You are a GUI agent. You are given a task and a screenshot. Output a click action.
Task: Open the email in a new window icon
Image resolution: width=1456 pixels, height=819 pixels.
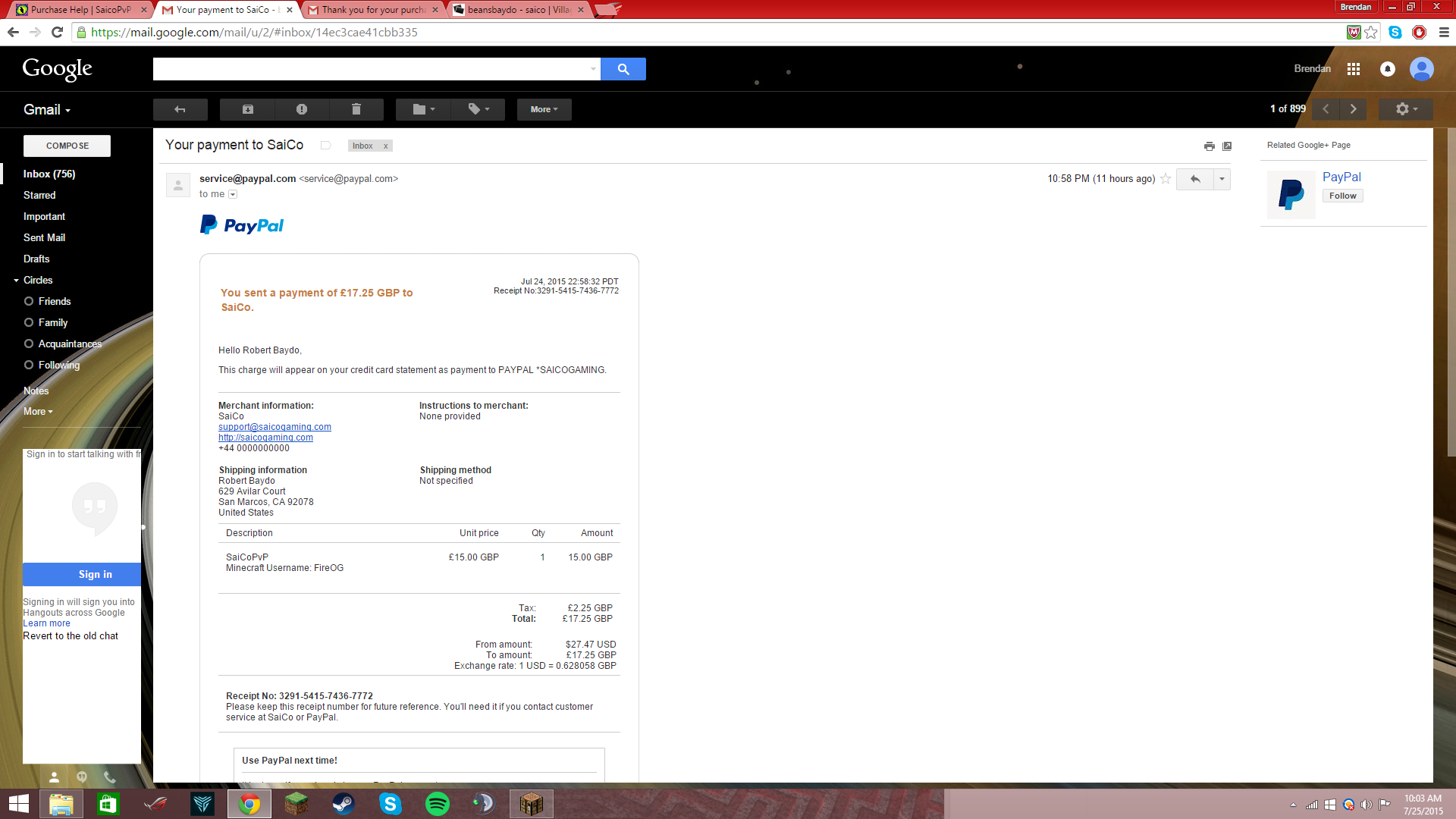pyautogui.click(x=1227, y=146)
